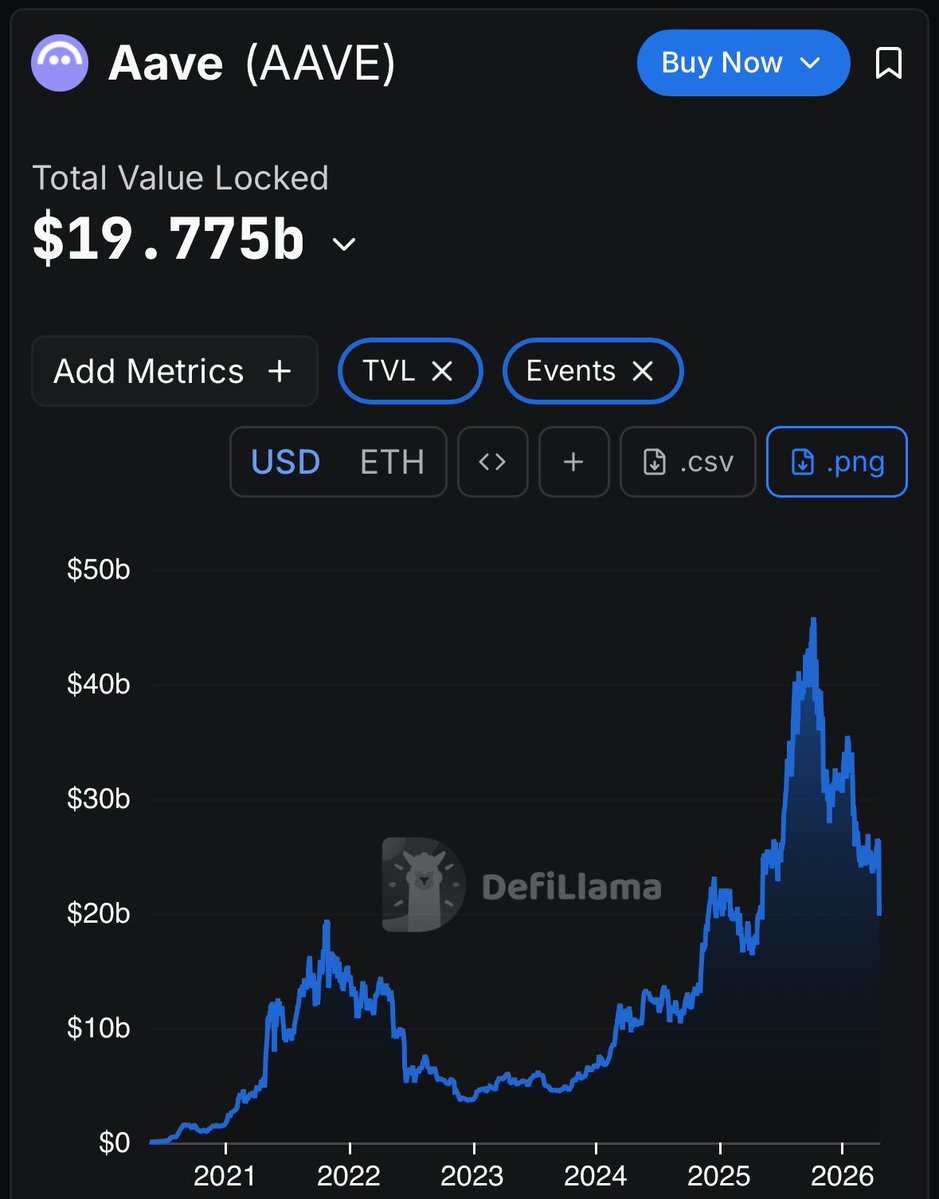
Task: Open the Buy Now dropdown
Action: 742,63
